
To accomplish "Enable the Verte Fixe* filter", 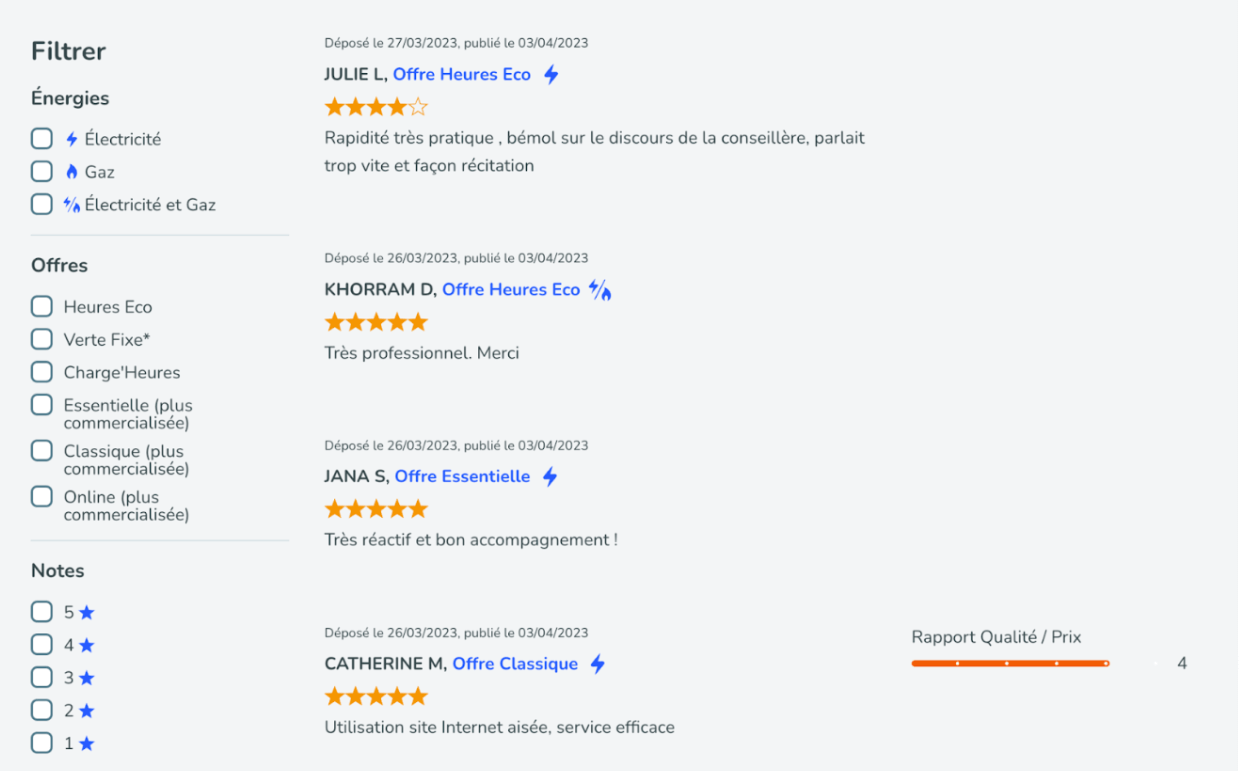I will (41, 339).
